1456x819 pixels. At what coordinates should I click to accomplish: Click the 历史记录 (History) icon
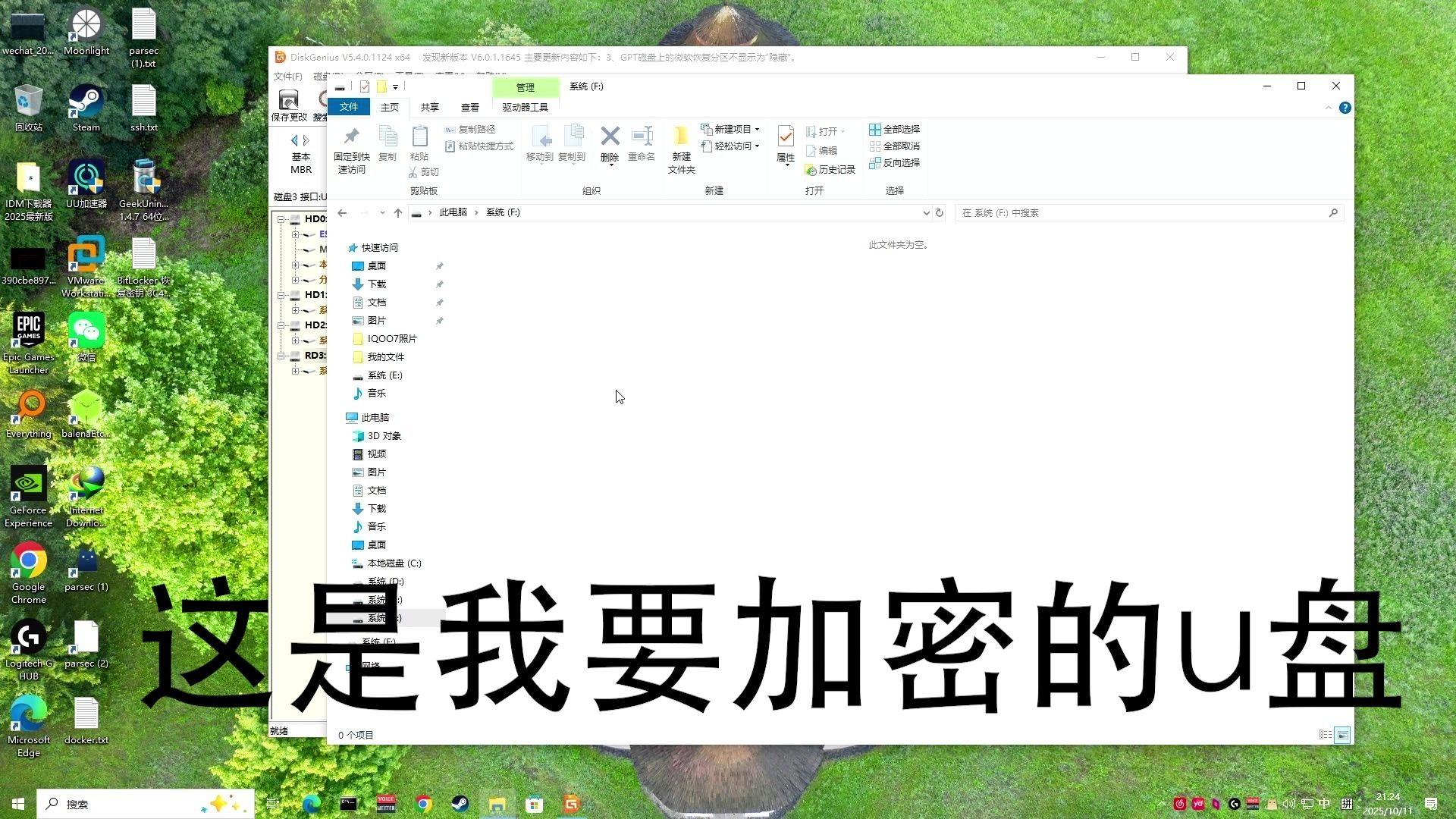point(832,170)
